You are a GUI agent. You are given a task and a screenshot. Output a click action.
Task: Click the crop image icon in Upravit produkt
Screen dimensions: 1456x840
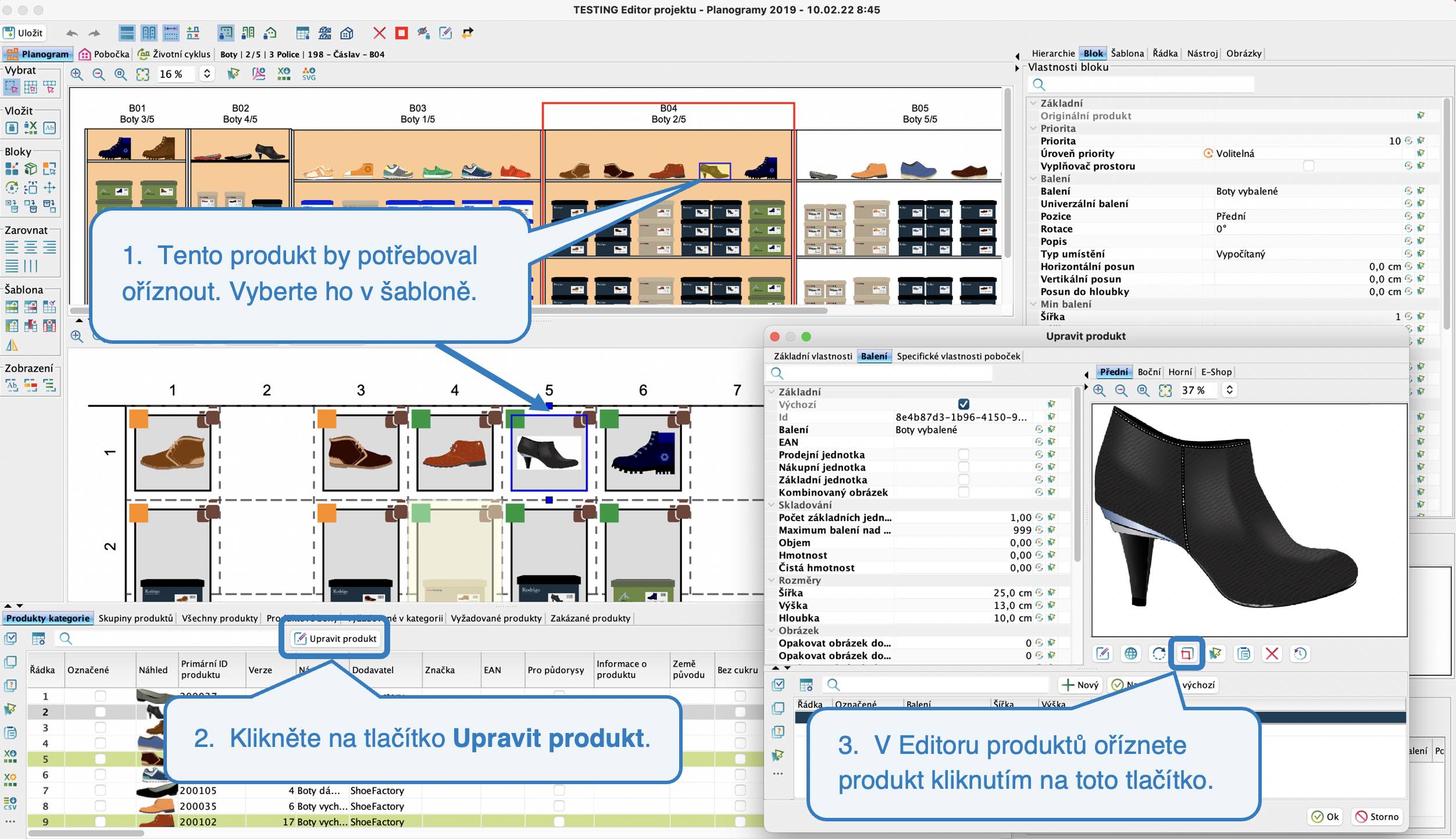click(1187, 653)
